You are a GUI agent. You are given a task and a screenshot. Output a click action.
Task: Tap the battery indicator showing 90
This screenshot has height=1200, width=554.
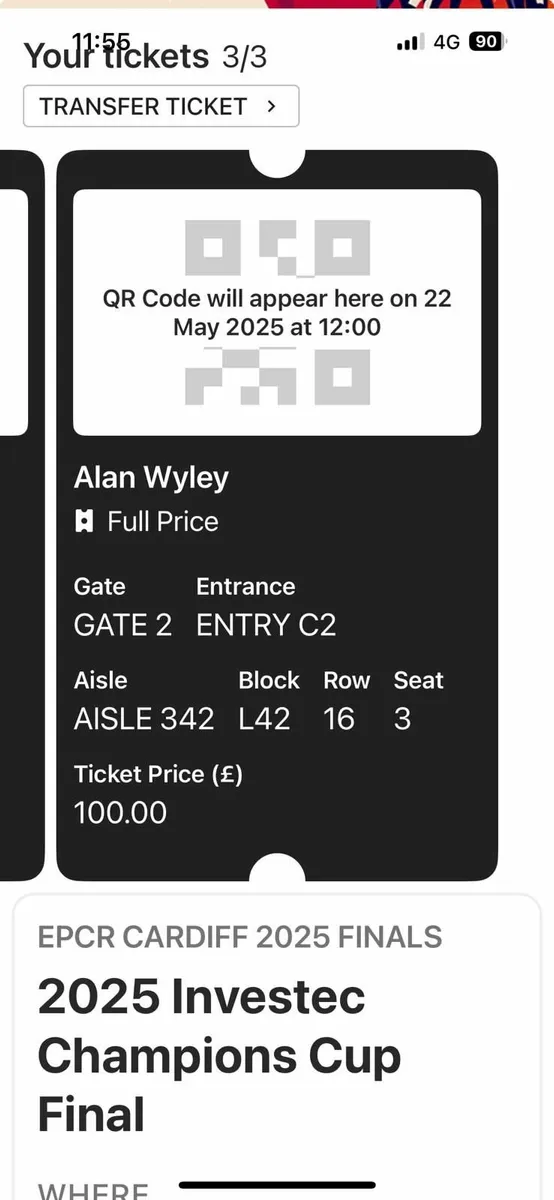pyautogui.click(x=487, y=42)
